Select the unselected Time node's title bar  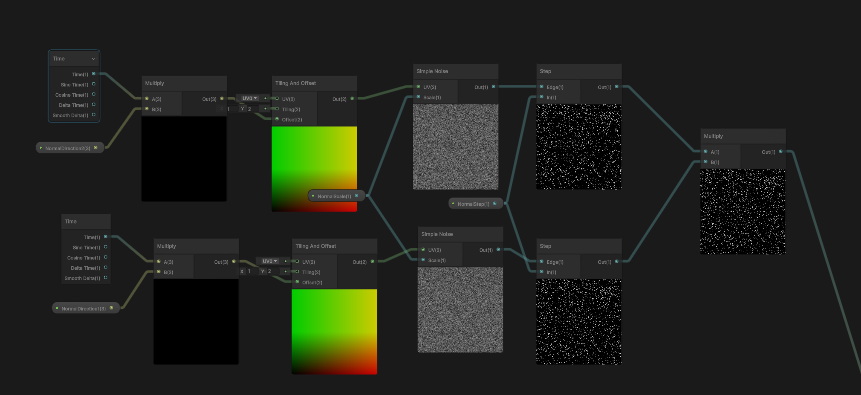(x=86, y=221)
